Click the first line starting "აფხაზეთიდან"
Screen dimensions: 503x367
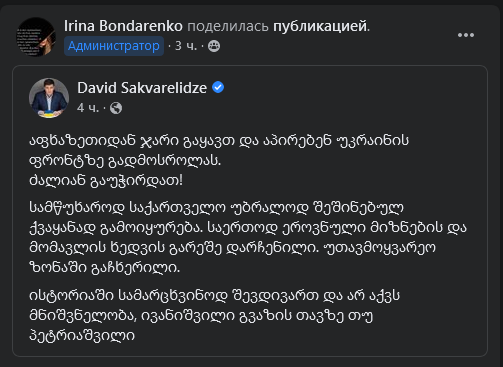(x=219, y=141)
